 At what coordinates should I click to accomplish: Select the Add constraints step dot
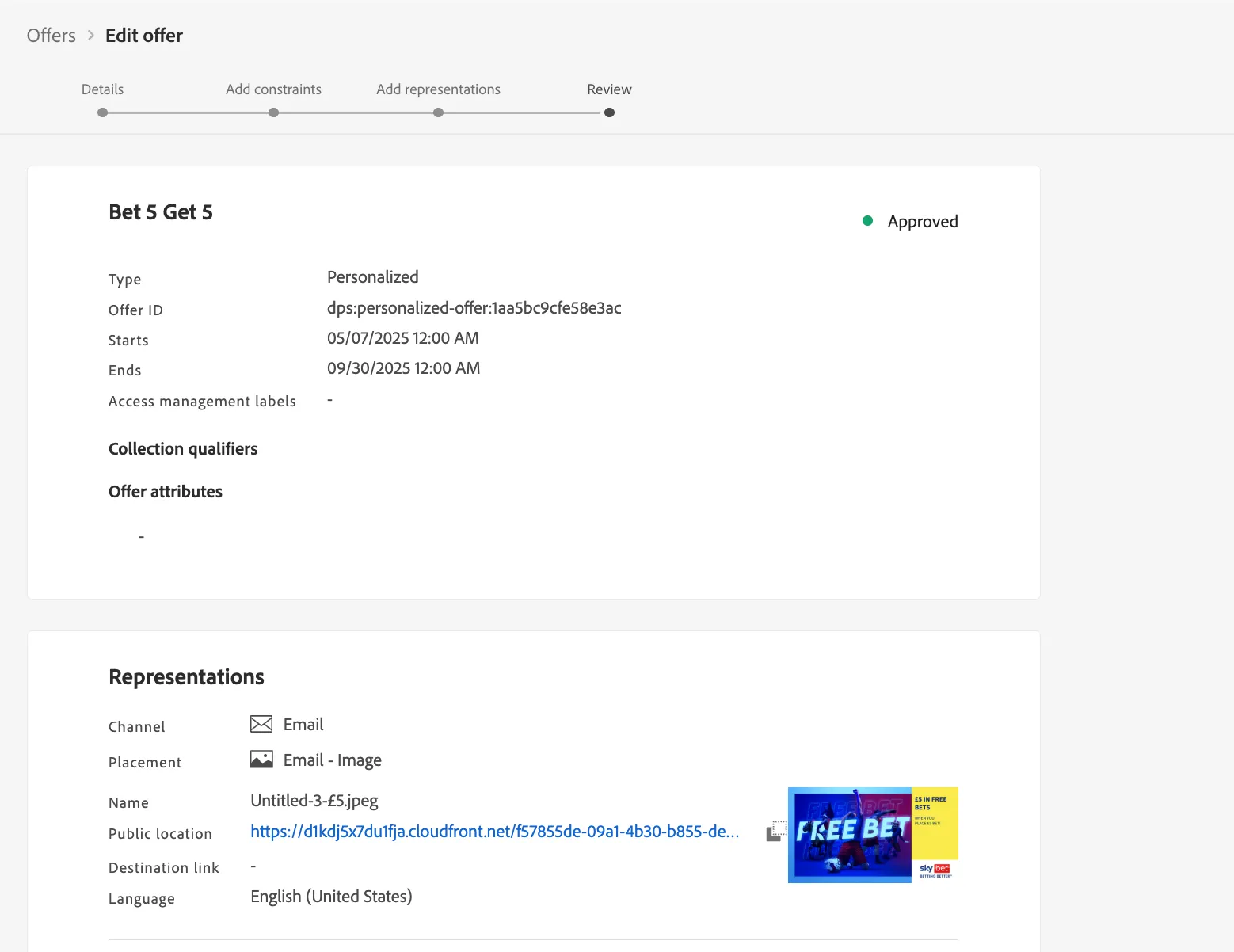pyautogui.click(x=273, y=112)
